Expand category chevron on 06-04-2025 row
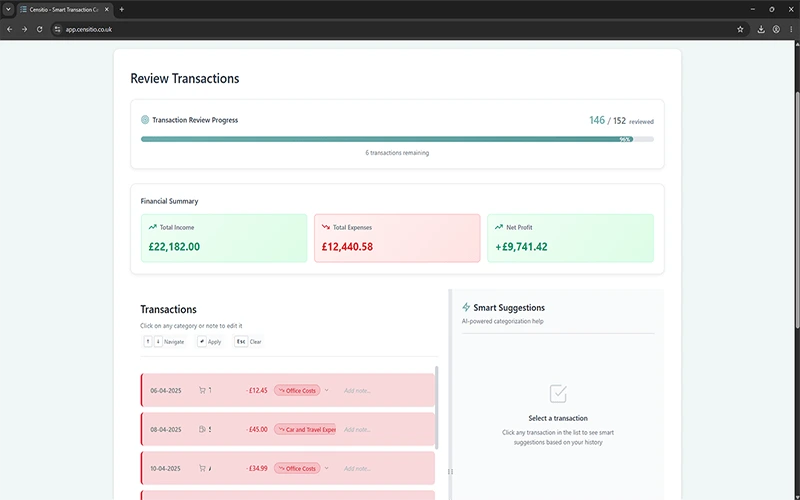The height and width of the screenshot is (500, 800). click(327, 390)
